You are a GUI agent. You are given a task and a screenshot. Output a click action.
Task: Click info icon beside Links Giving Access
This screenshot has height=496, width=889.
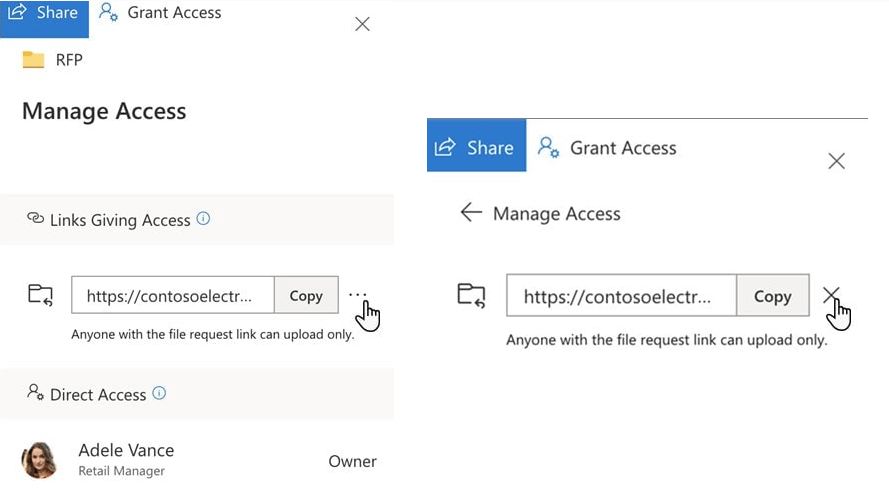point(204,218)
